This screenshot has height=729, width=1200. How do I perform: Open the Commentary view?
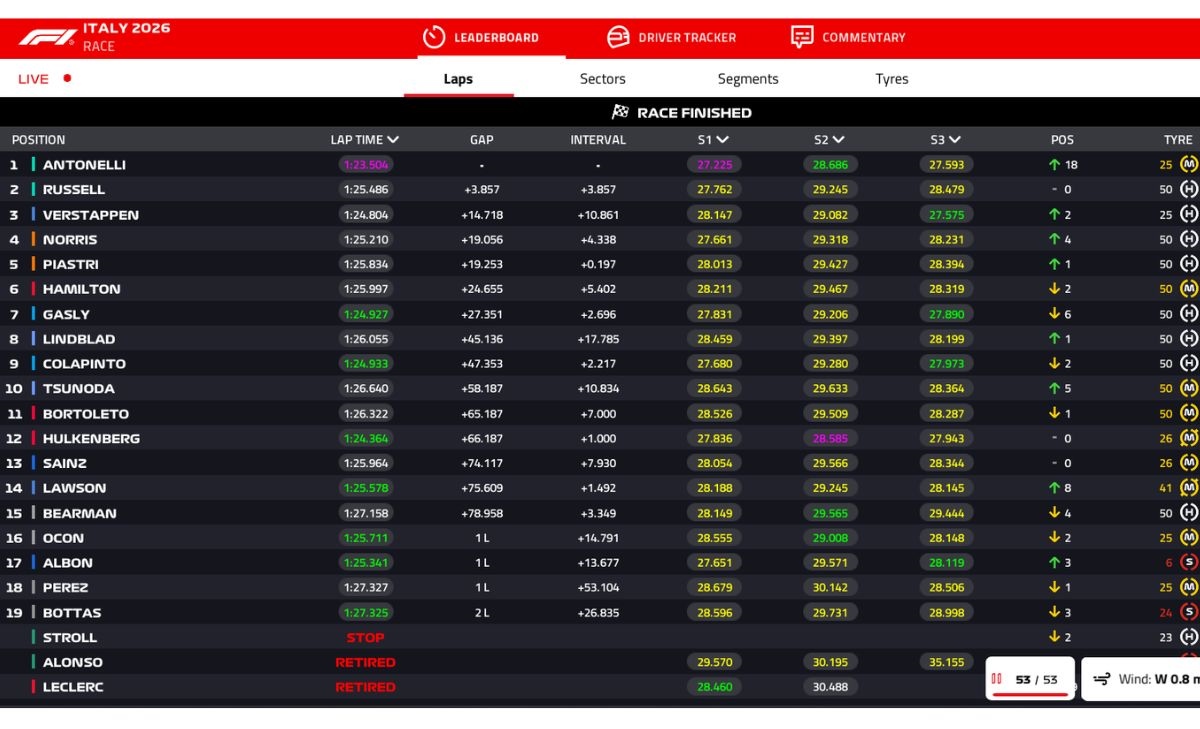847,38
